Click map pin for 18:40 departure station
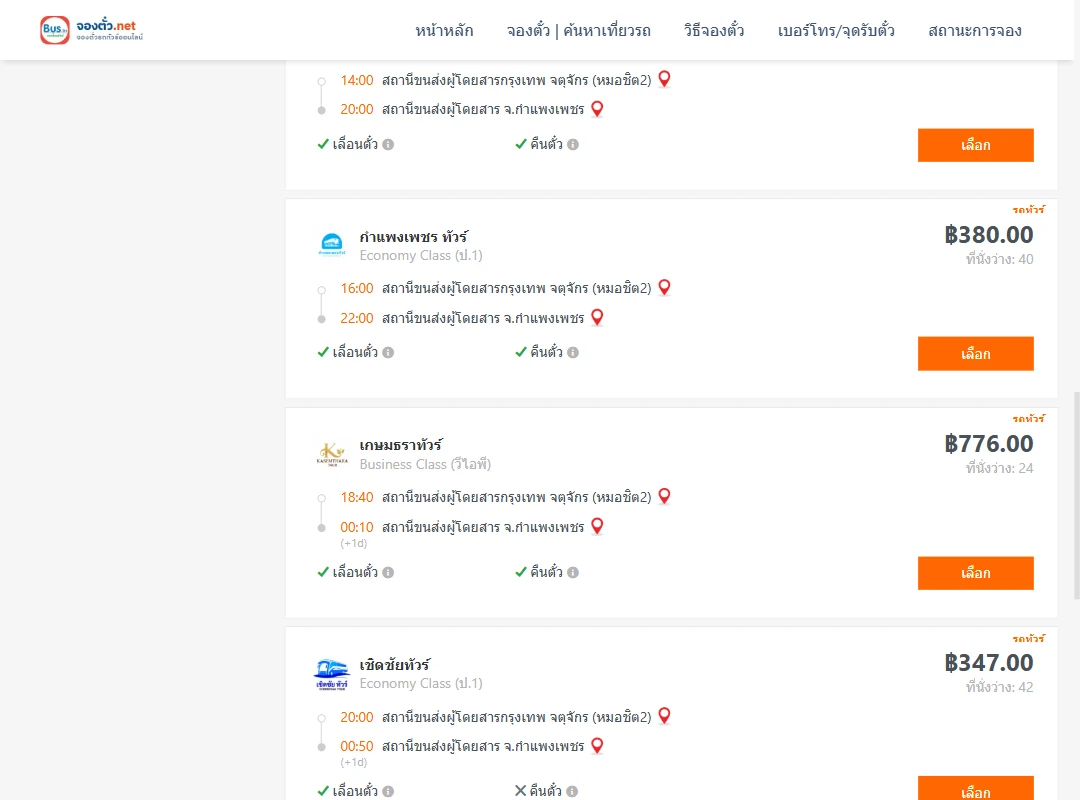Image resolution: width=1080 pixels, height=800 pixels. [x=664, y=496]
